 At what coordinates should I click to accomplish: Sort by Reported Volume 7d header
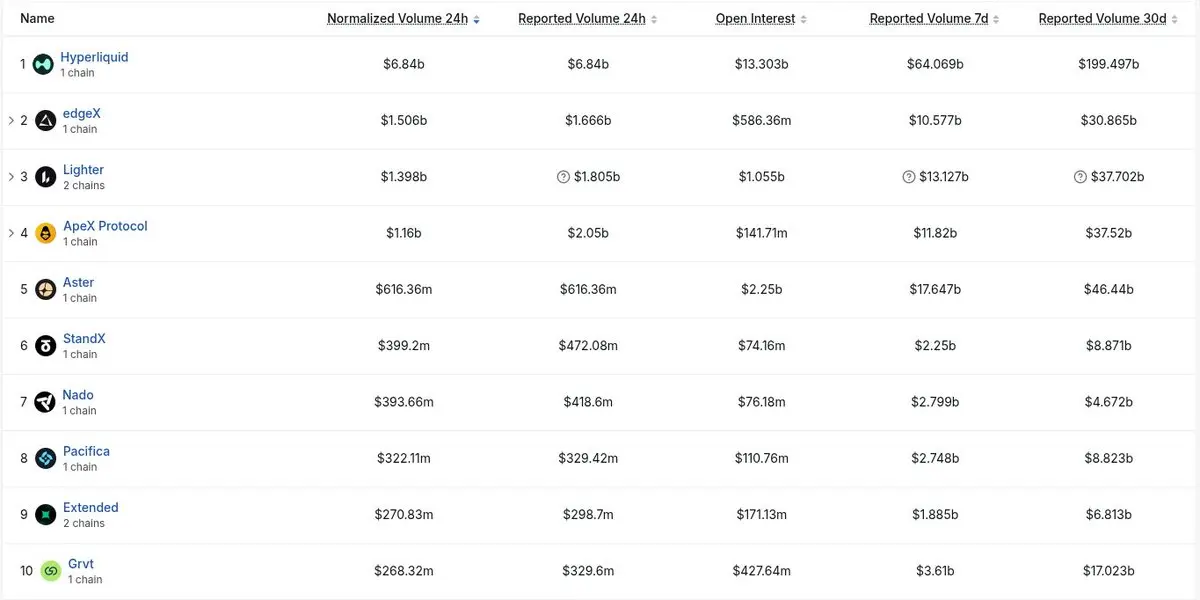click(x=935, y=19)
